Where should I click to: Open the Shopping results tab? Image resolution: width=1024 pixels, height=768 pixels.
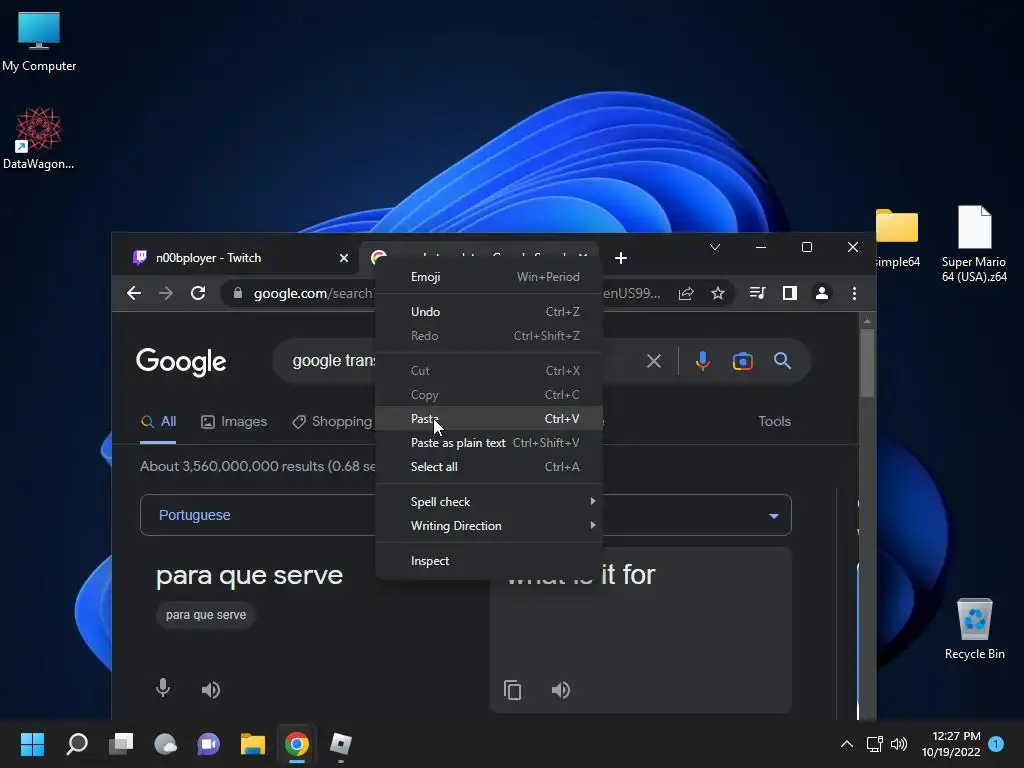(x=332, y=421)
